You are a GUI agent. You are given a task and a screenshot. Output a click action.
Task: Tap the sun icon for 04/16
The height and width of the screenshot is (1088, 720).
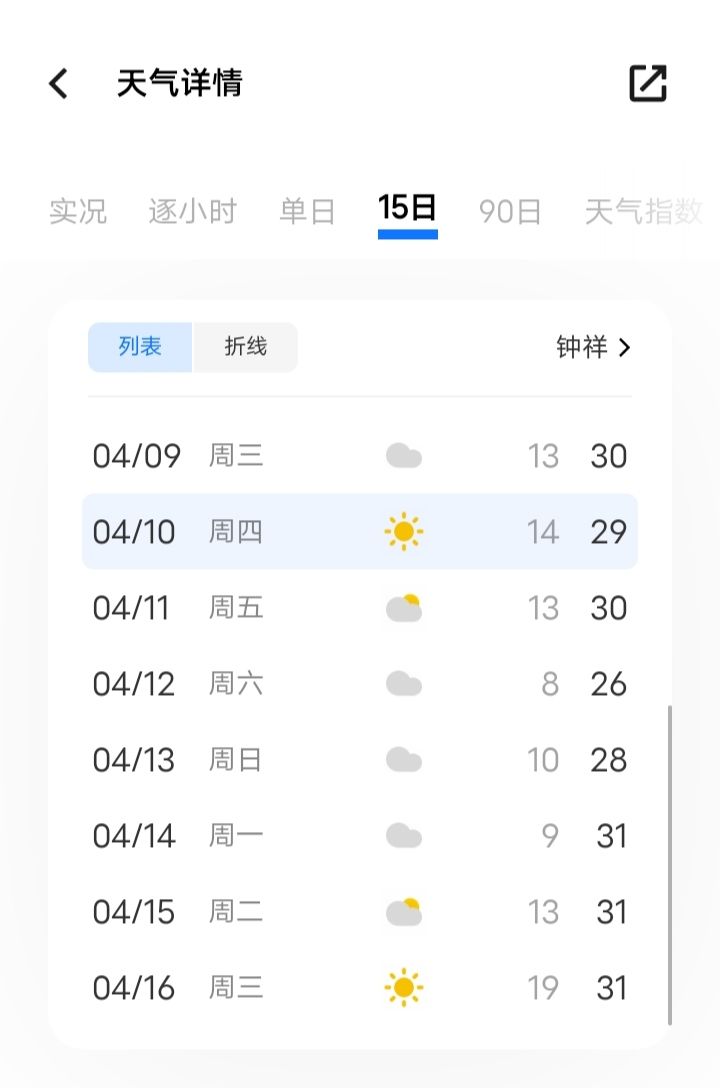tap(404, 987)
